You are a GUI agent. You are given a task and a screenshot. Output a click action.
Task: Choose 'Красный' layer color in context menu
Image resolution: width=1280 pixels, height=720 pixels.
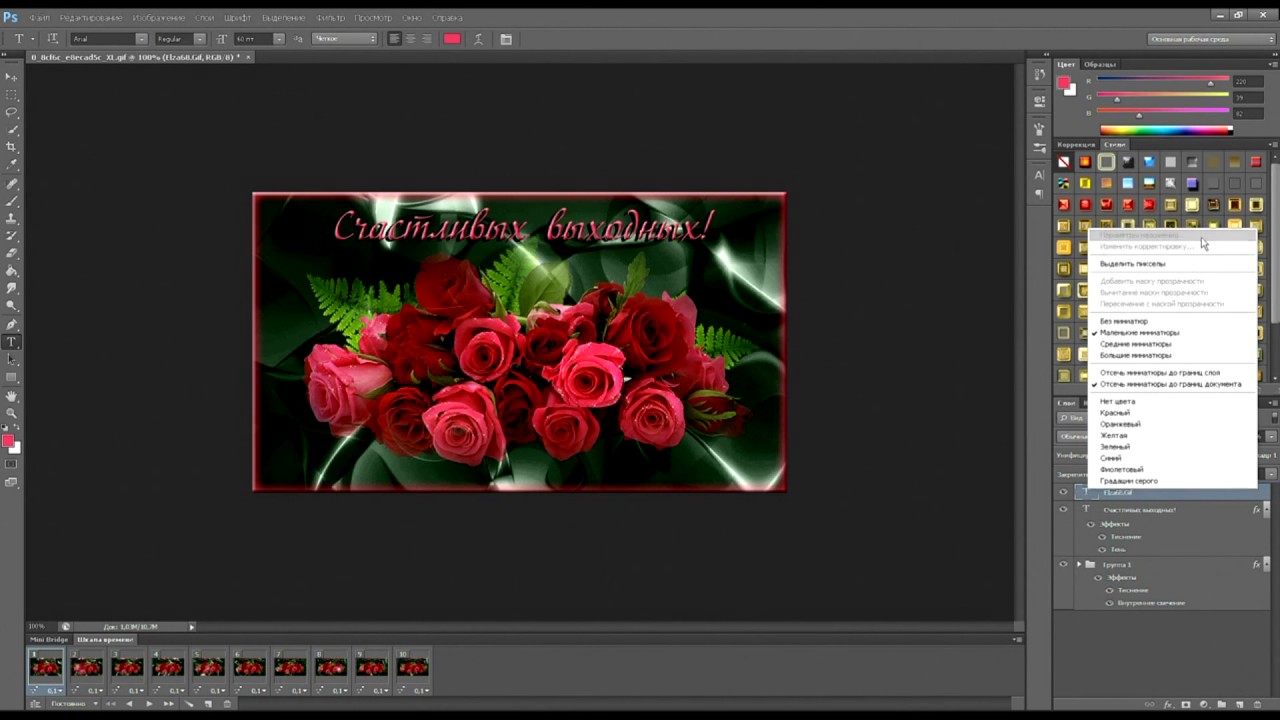(1115, 413)
